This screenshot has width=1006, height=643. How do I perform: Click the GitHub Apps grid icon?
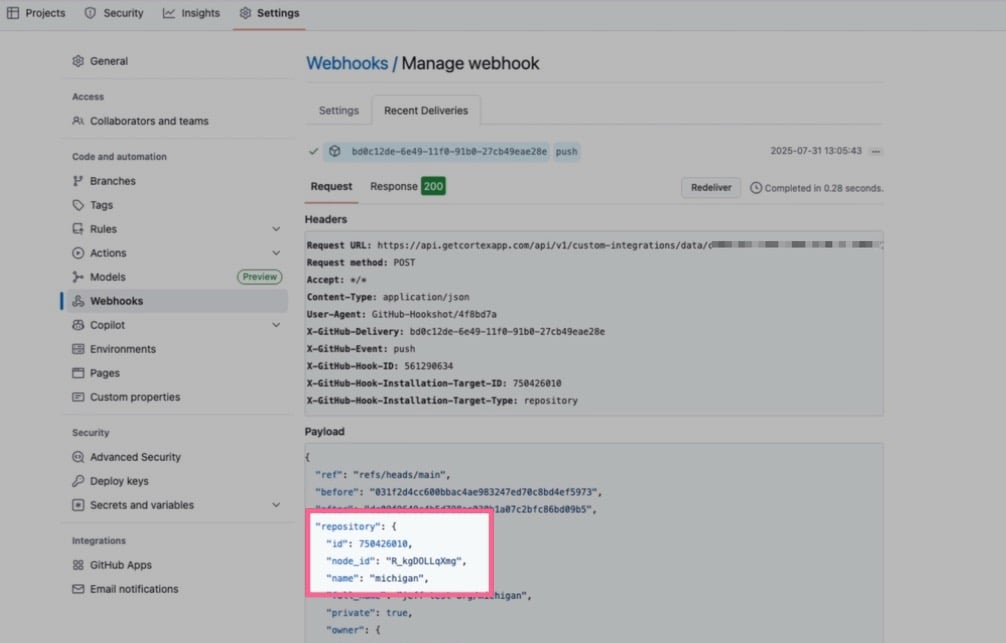[x=78, y=565]
